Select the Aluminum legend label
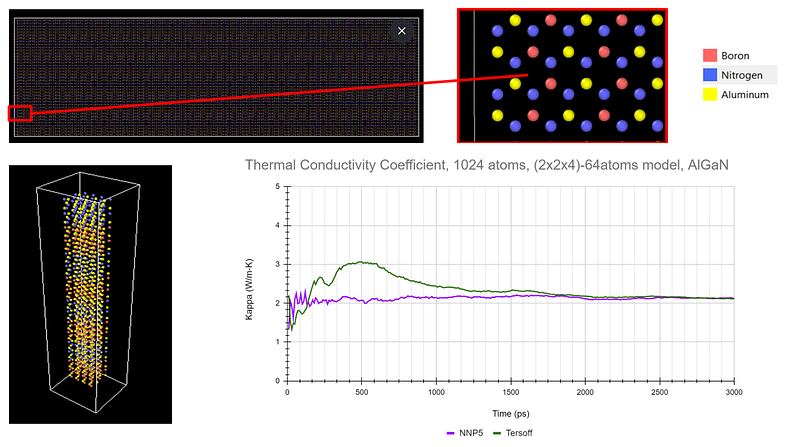 745,94
